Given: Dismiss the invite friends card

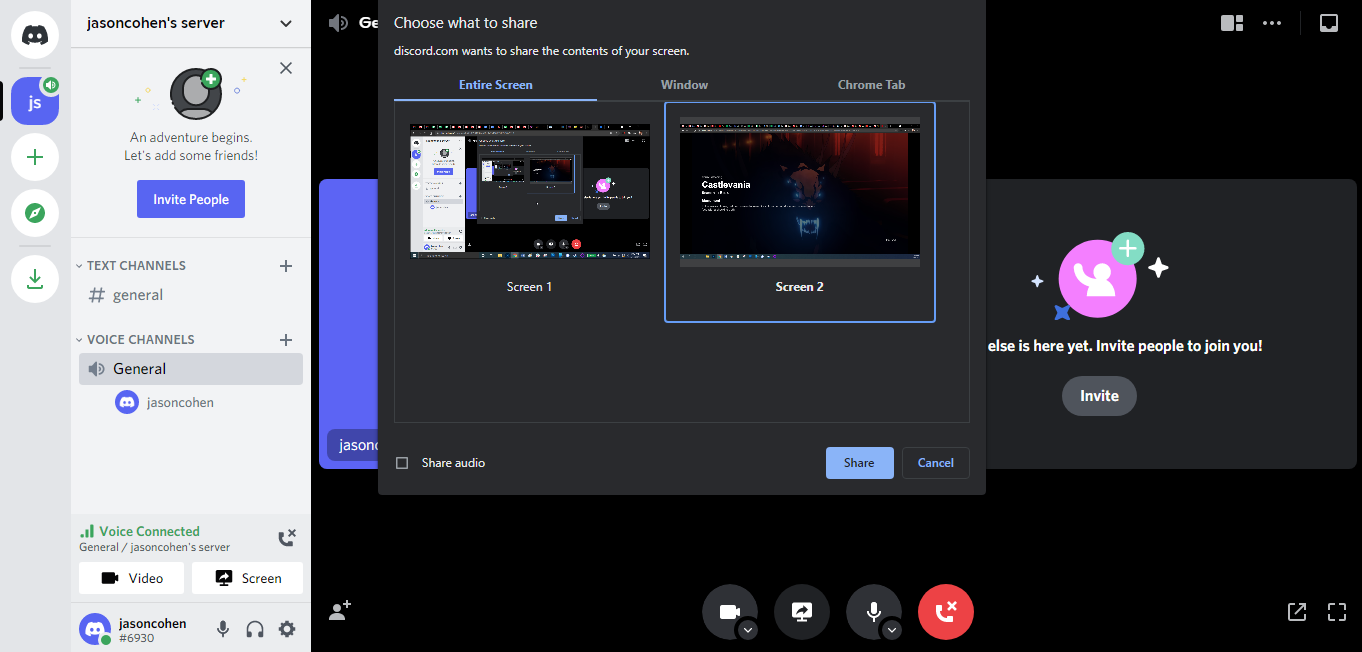Looking at the screenshot, I should pos(286,68).
